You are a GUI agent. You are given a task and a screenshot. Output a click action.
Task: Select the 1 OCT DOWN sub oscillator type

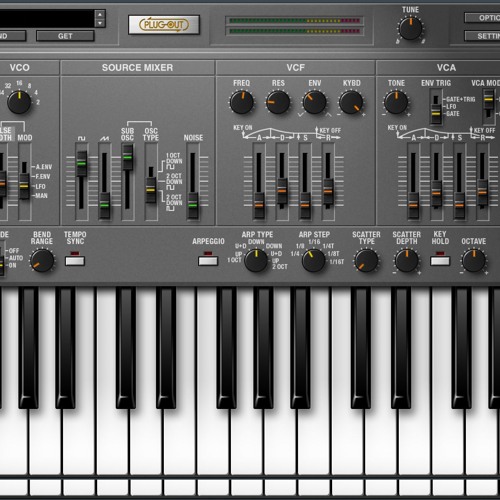pyautogui.click(x=174, y=161)
